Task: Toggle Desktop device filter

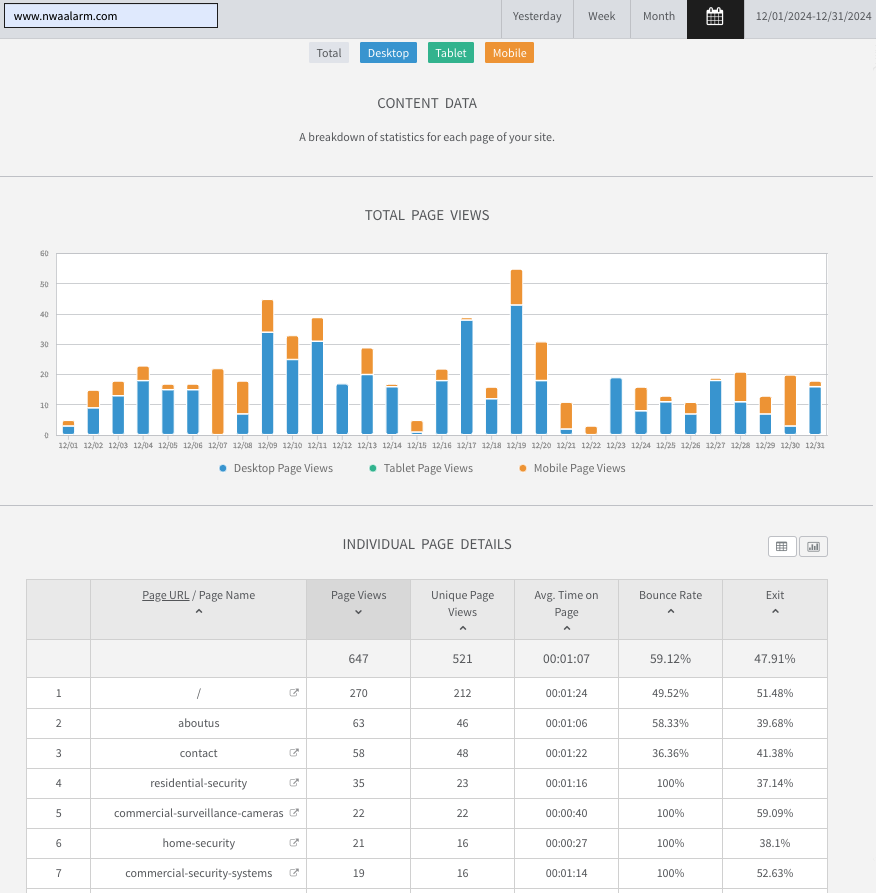Action: tap(388, 53)
